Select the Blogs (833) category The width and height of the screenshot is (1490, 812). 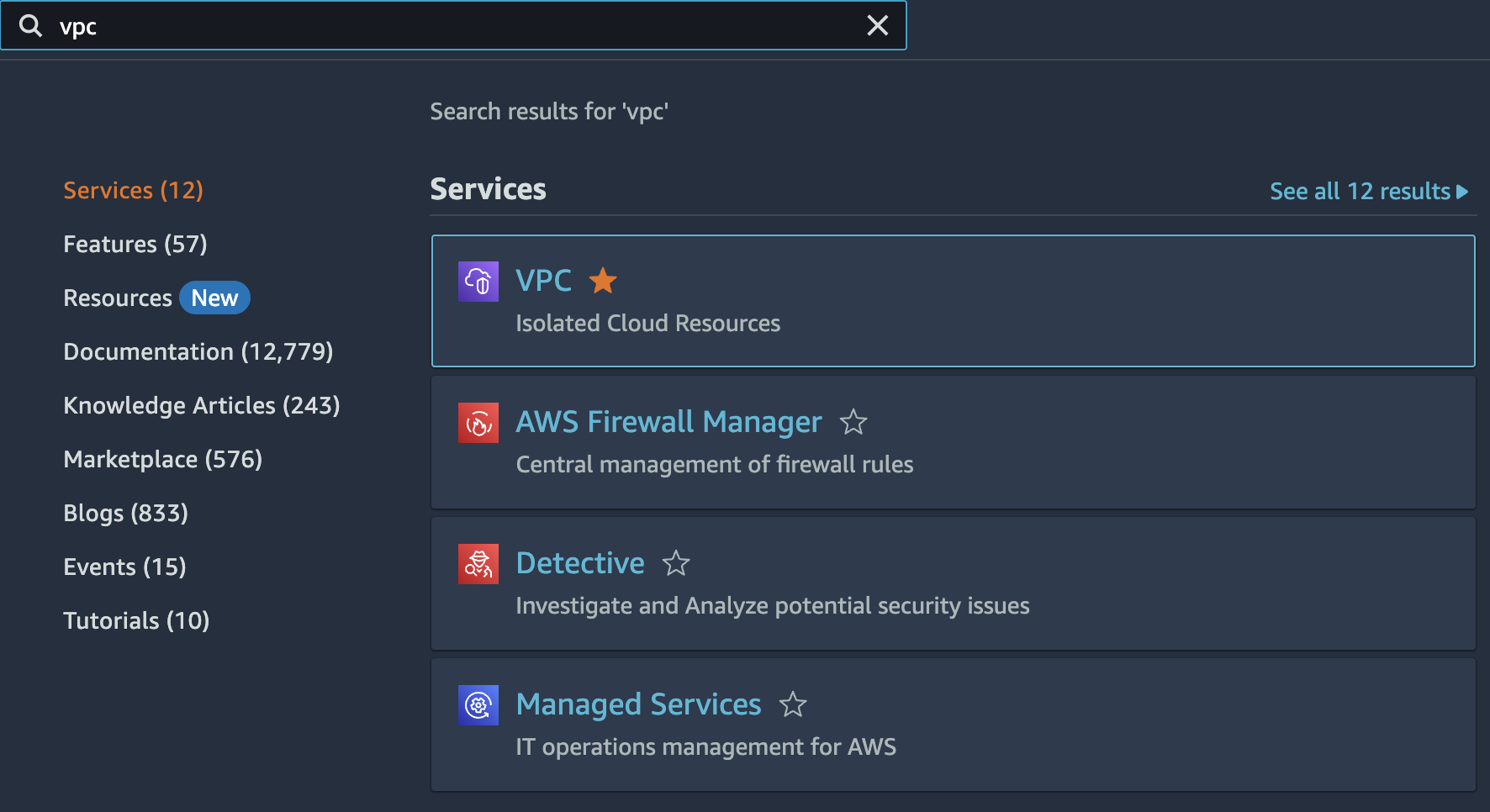[x=126, y=513]
